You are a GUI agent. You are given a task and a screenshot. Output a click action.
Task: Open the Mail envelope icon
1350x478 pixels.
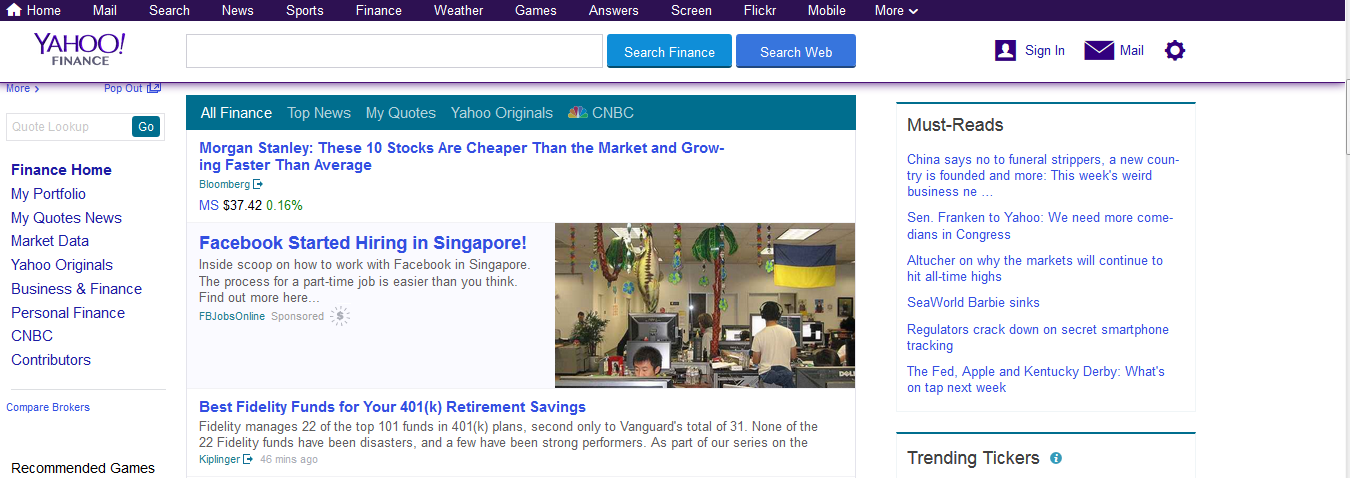point(1099,50)
